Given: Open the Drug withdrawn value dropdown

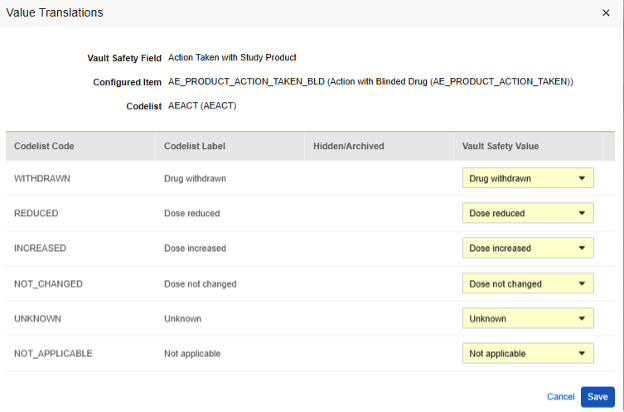Looking at the screenshot, I should pyautogui.click(x=527, y=179).
